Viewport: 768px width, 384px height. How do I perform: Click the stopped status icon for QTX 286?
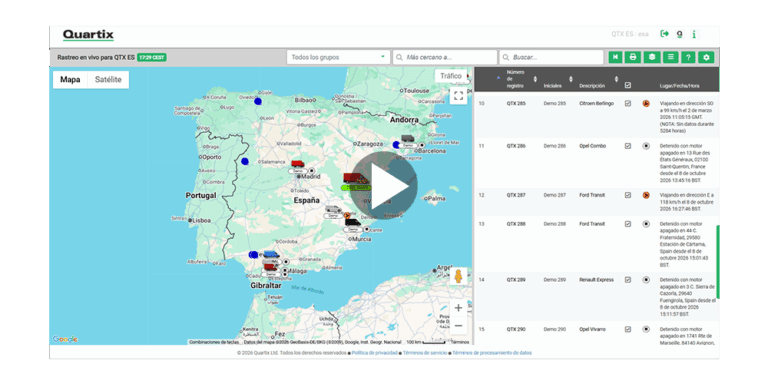click(x=646, y=145)
